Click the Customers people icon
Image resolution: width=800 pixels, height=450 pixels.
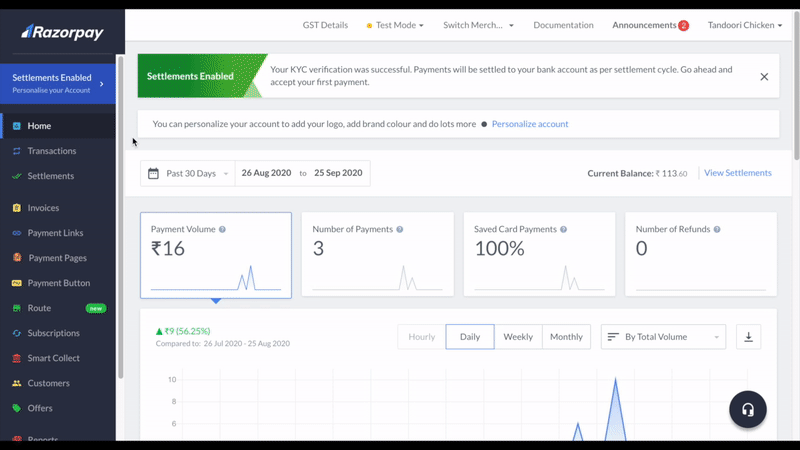(16, 383)
